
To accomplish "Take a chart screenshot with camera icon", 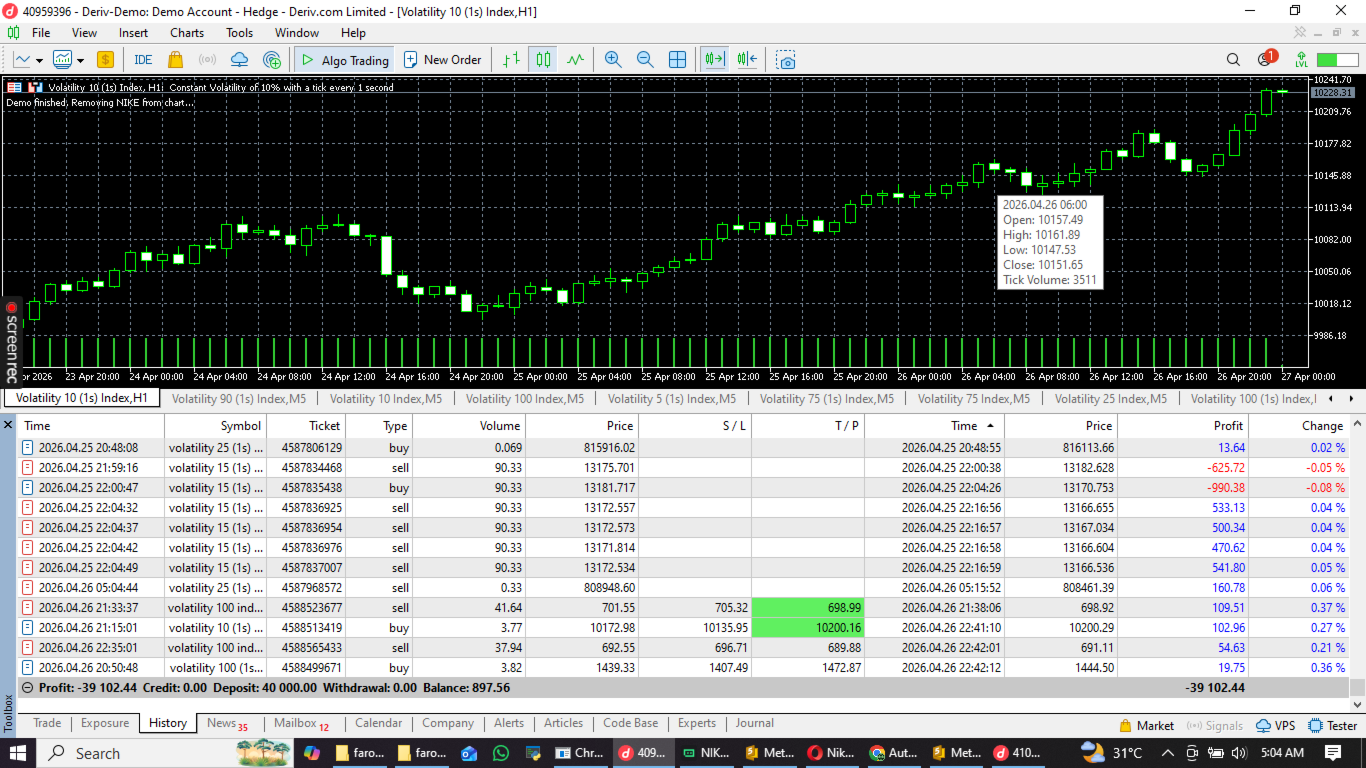I will (786, 60).
